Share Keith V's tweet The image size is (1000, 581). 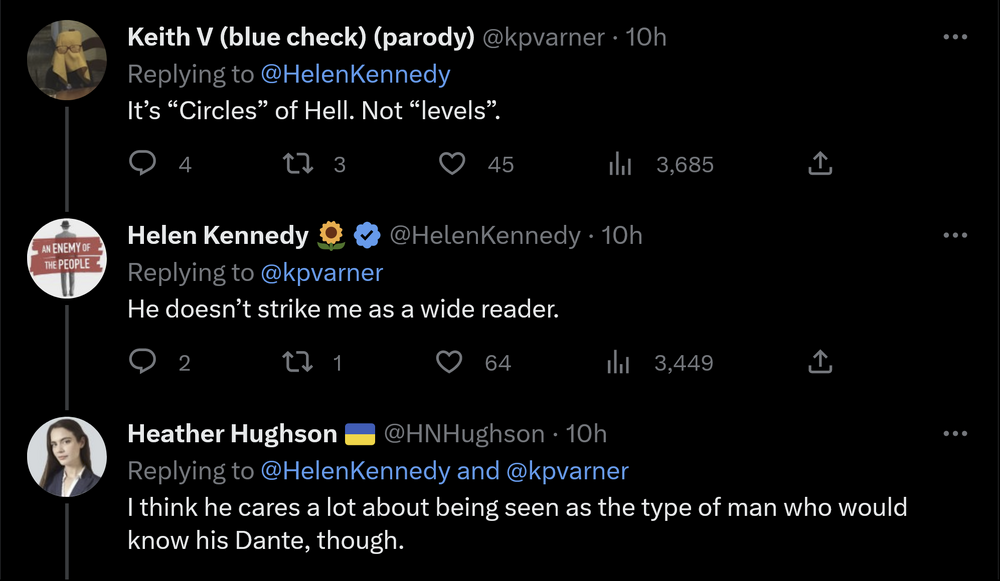[819, 164]
